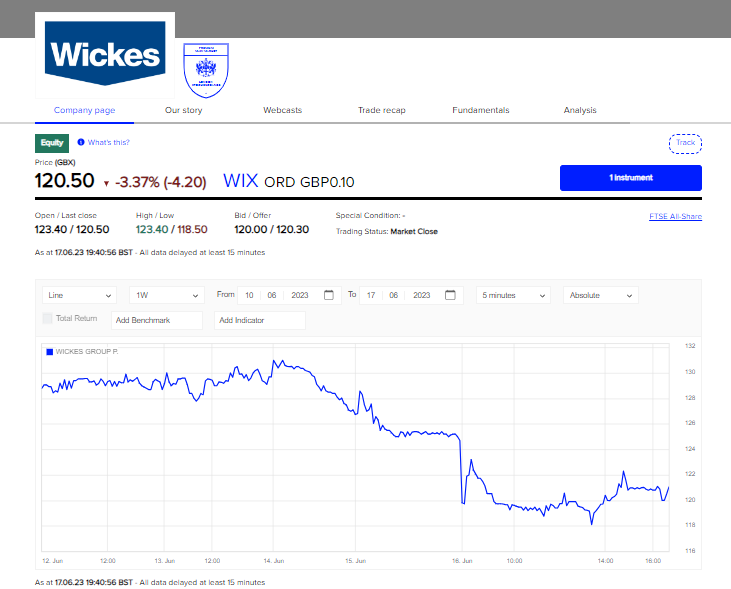Click the Market Close trading status text

(414, 231)
